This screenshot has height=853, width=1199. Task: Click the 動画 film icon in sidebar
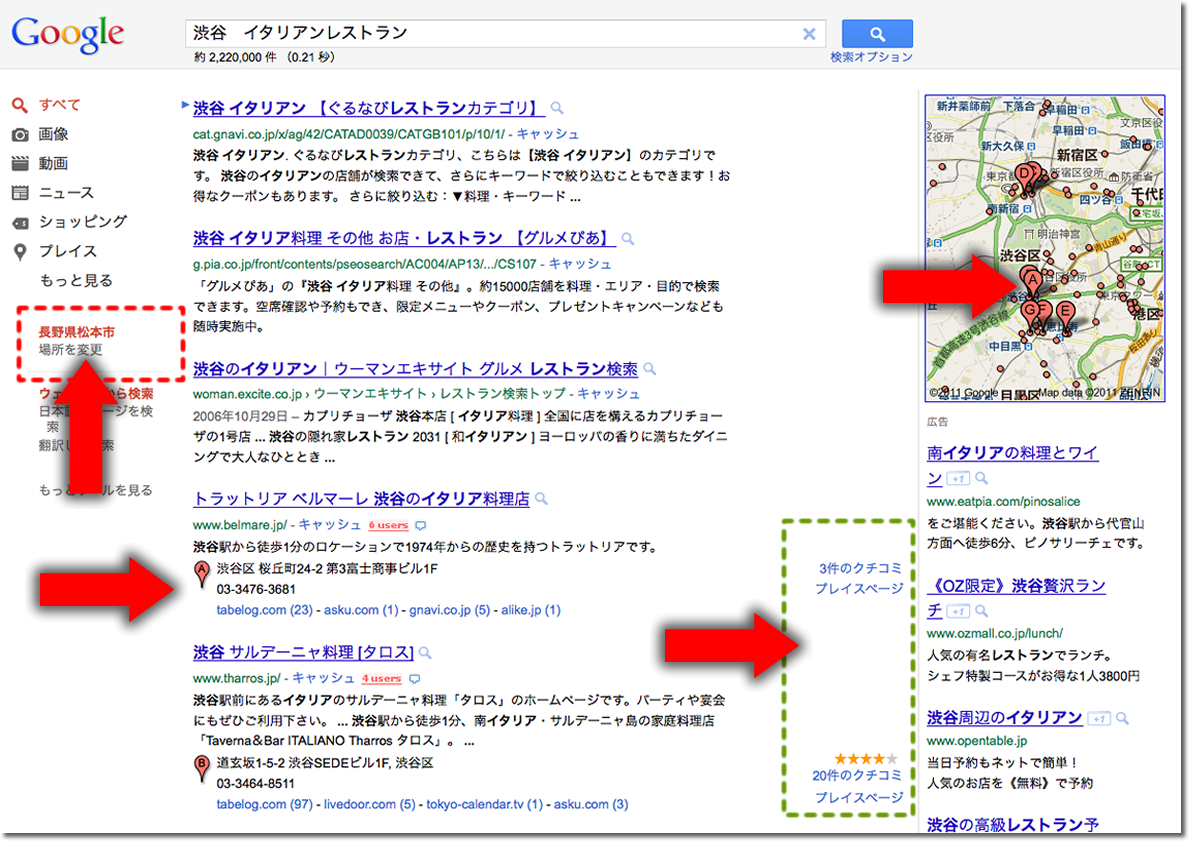pos(20,163)
